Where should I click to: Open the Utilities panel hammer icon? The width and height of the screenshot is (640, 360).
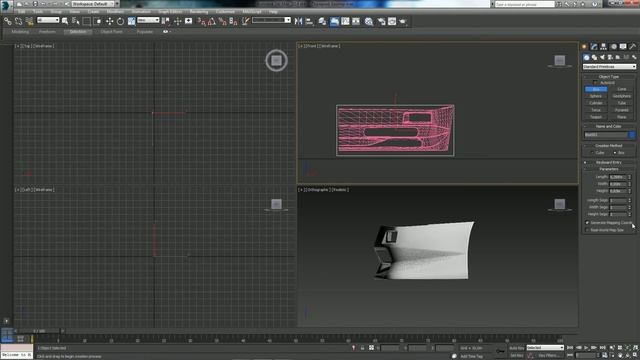click(633, 47)
